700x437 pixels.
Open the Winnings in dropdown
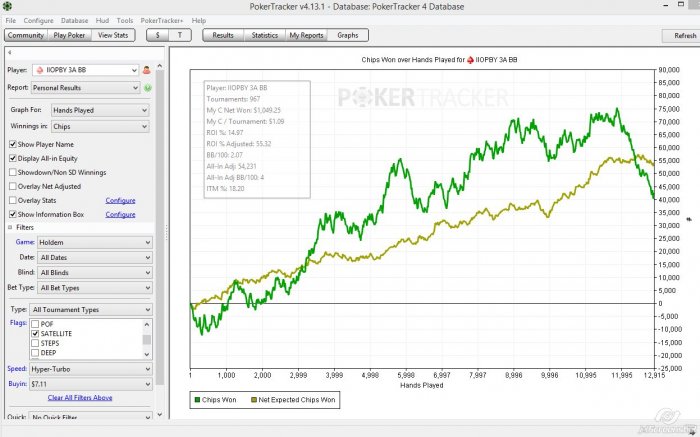pyautogui.click(x=100, y=126)
